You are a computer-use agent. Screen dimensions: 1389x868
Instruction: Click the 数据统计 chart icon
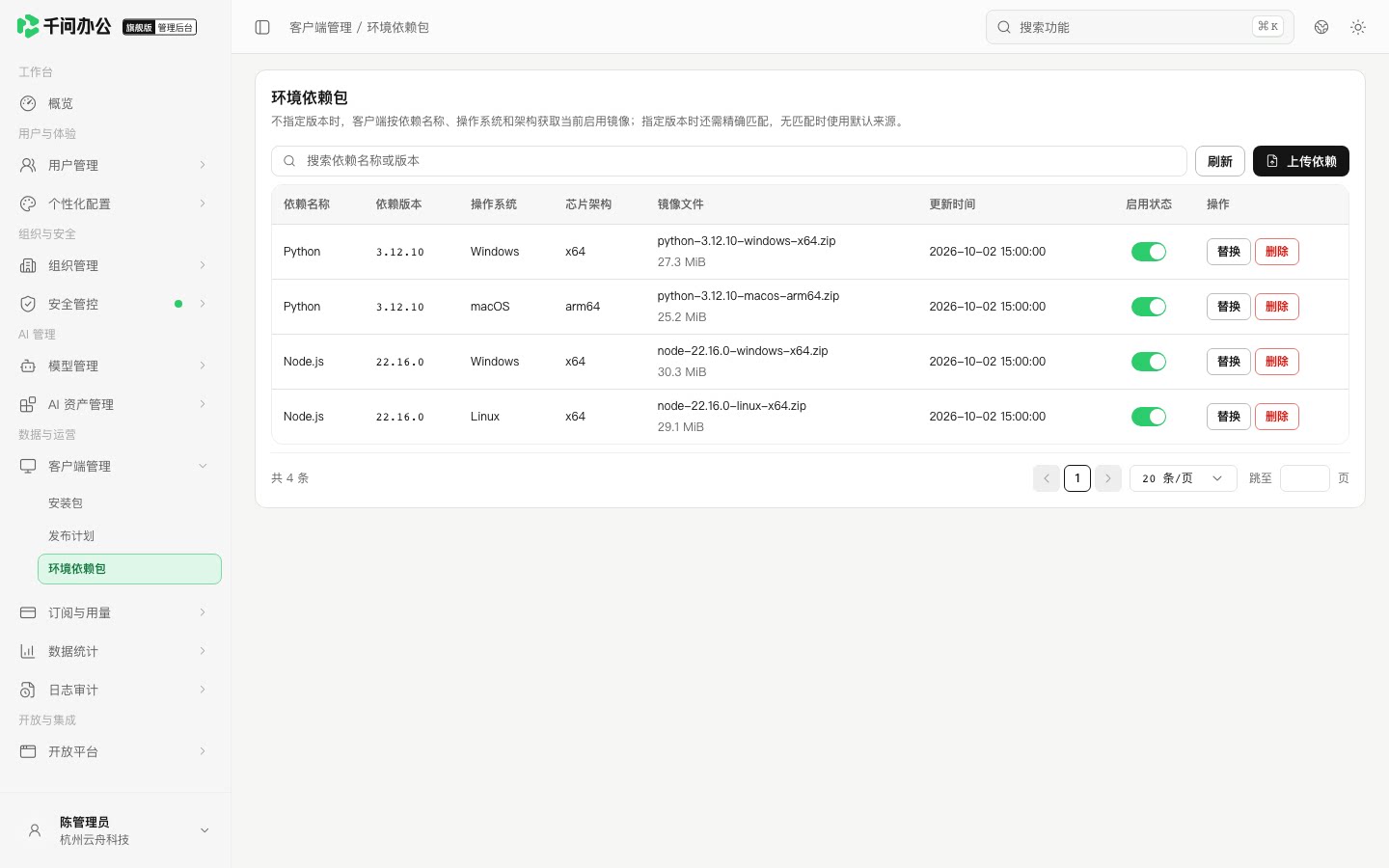tap(28, 651)
